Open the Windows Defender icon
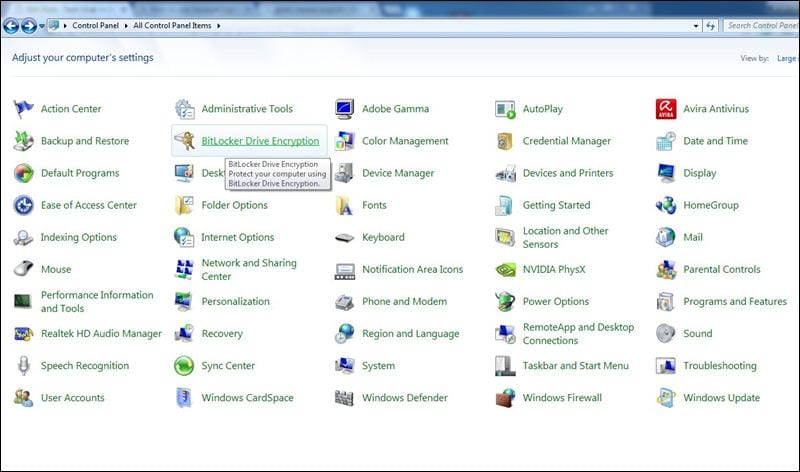Viewport: 800px width, 472px height. pos(344,398)
